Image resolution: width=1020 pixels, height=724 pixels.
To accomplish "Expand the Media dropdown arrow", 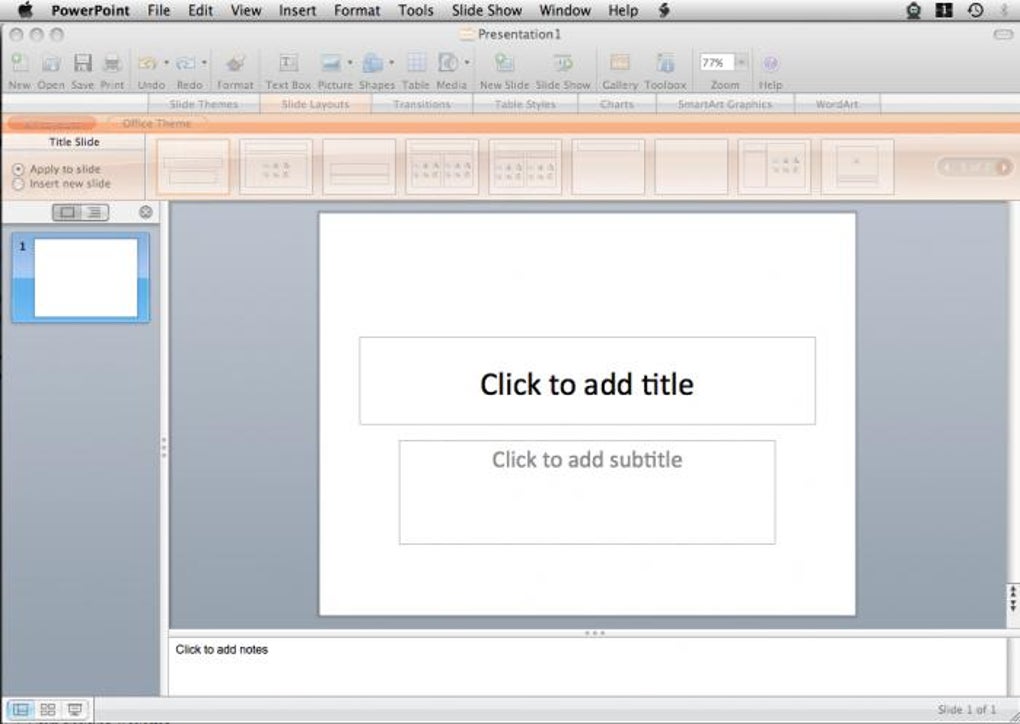I will click(x=467, y=63).
